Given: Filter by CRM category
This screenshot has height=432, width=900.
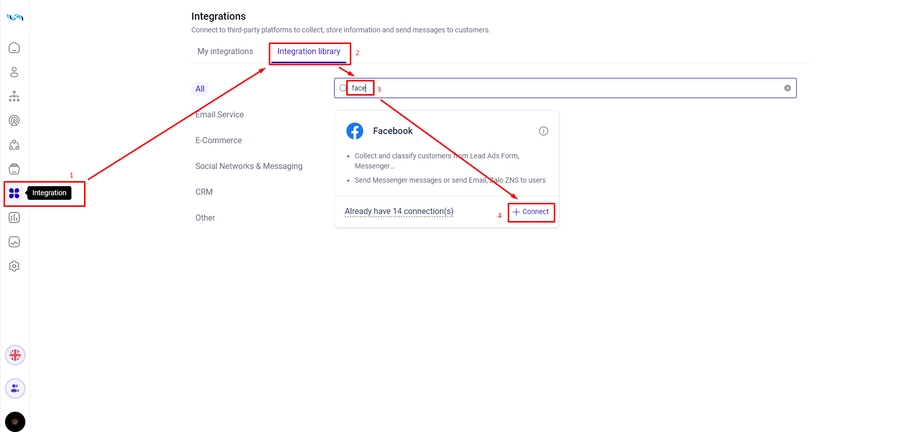Looking at the screenshot, I should coord(204,192).
